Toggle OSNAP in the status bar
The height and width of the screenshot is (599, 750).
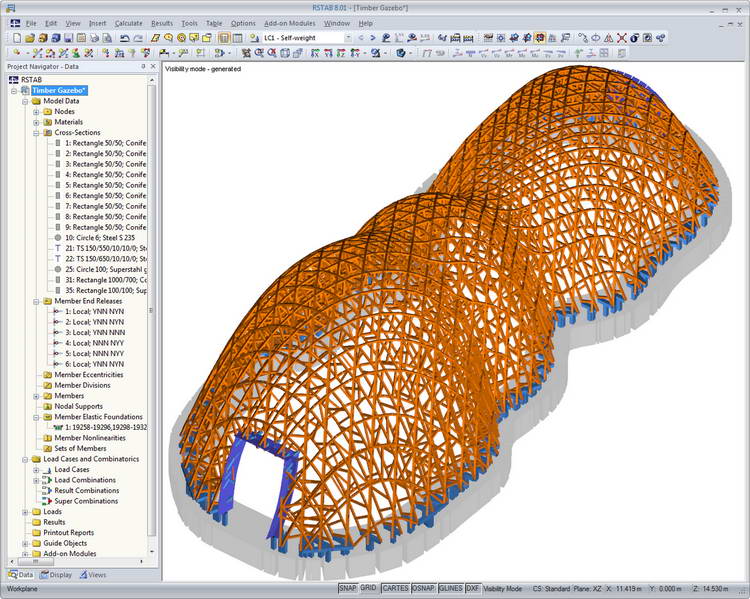(x=423, y=588)
